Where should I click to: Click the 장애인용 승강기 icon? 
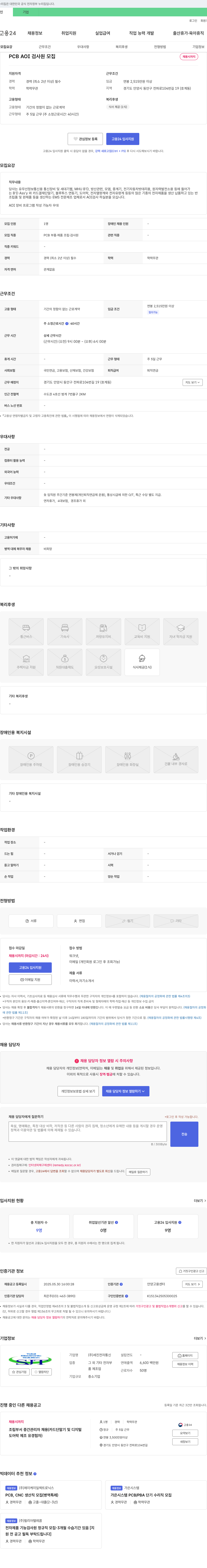(x=79, y=760)
